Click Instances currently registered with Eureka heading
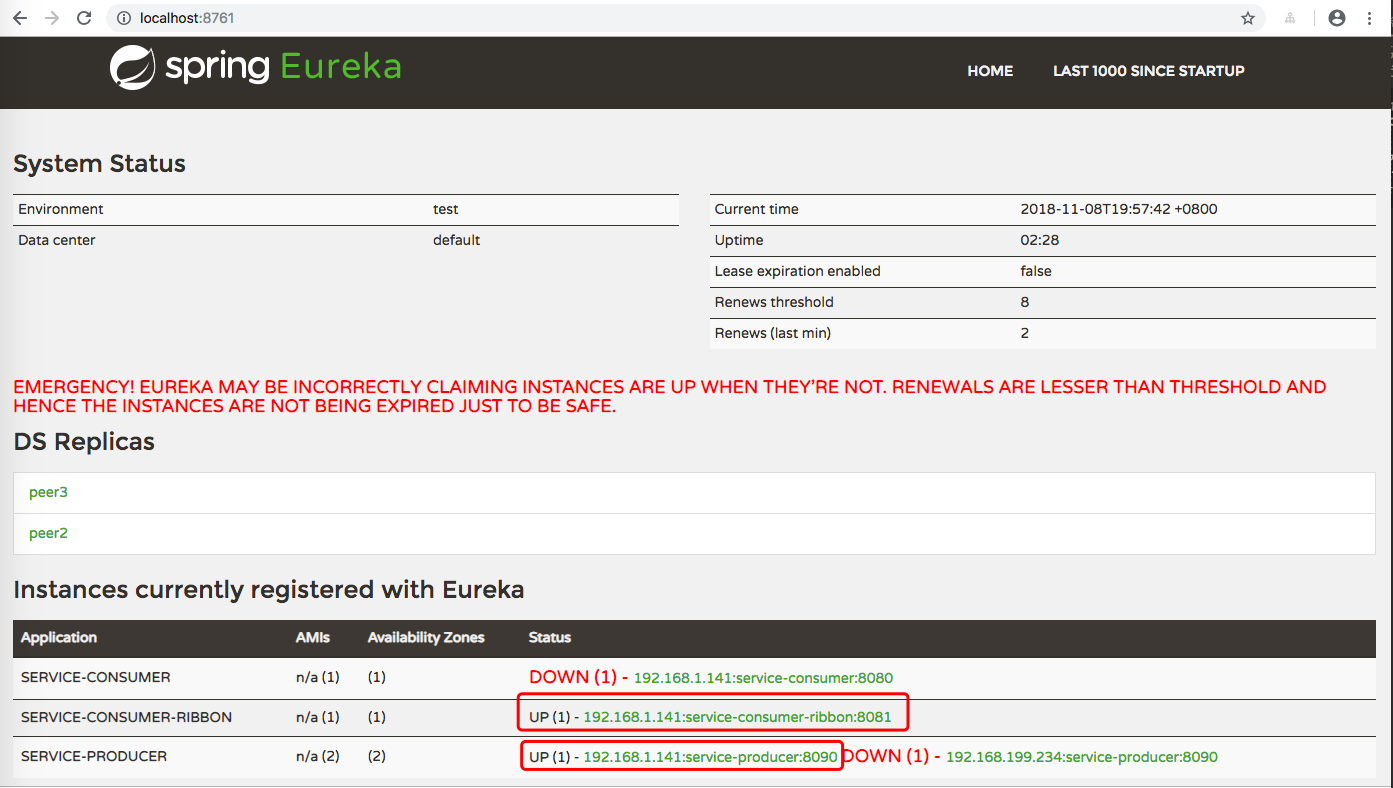1393x788 pixels. pos(269,590)
